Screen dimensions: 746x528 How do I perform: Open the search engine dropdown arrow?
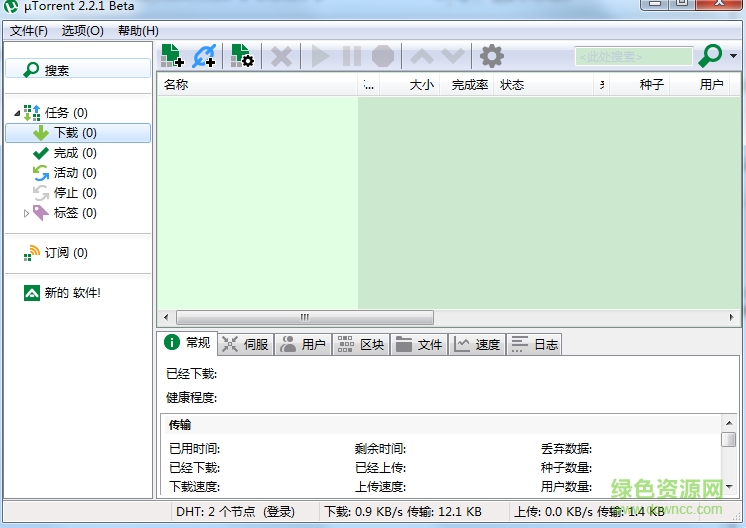734,56
